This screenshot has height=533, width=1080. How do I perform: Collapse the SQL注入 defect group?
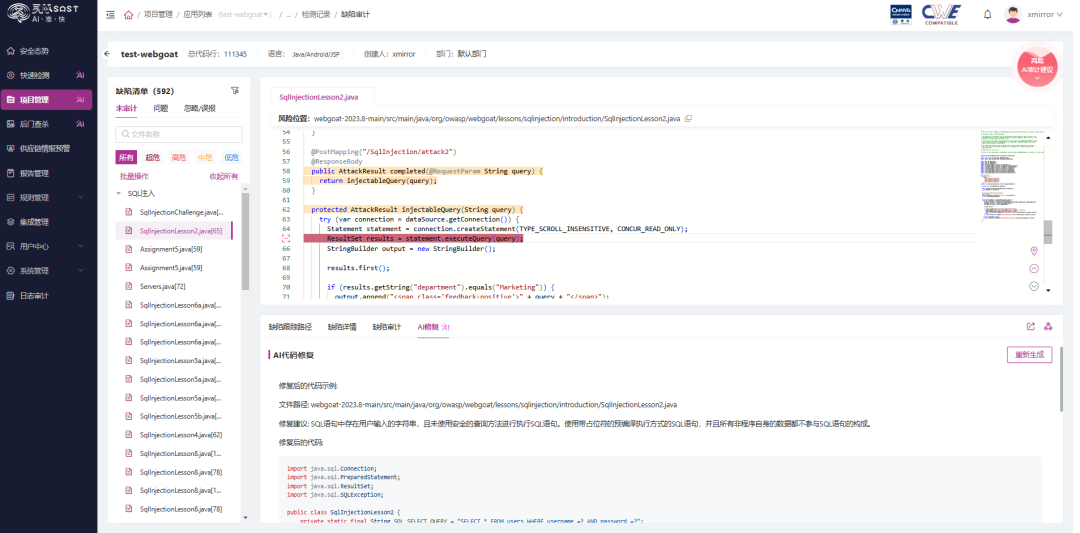click(x=118, y=194)
